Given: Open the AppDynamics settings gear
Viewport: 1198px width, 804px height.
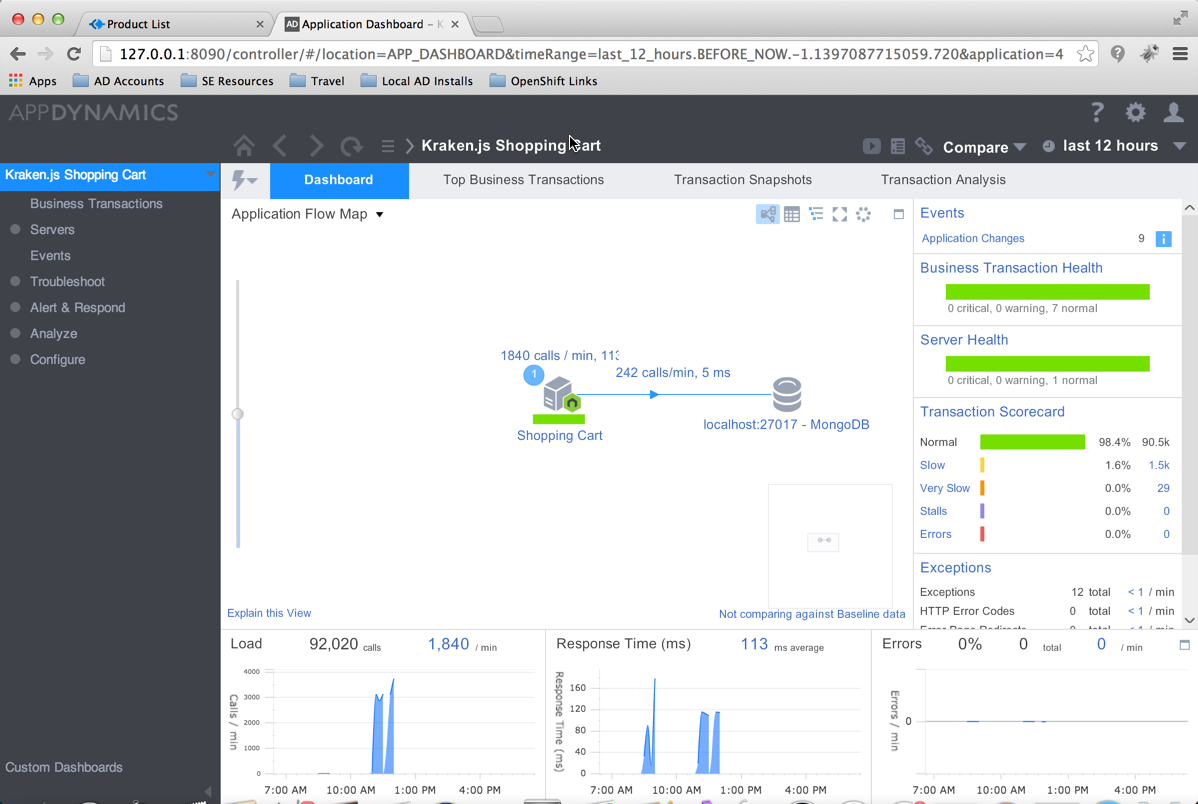Looking at the screenshot, I should tap(1135, 112).
